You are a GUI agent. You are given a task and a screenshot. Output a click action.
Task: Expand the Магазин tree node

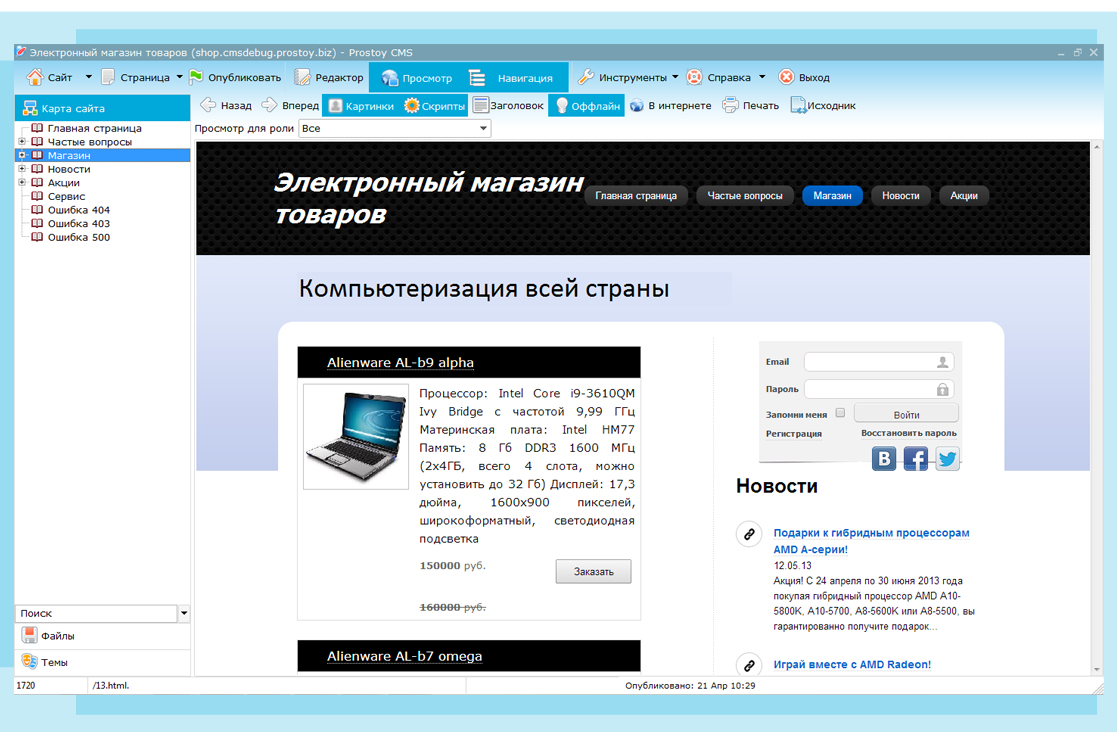(x=22, y=155)
